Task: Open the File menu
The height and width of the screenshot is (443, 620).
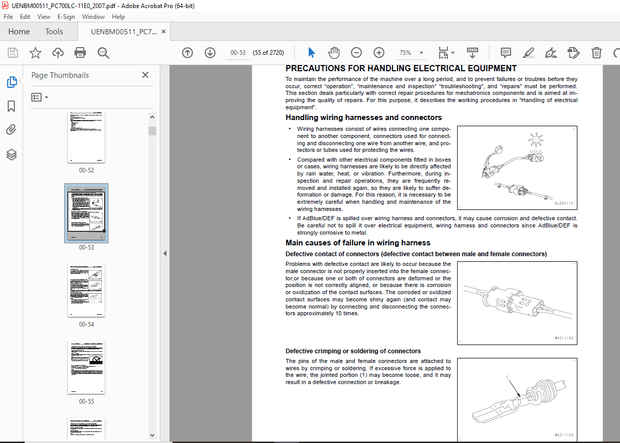Action: pos(8,17)
